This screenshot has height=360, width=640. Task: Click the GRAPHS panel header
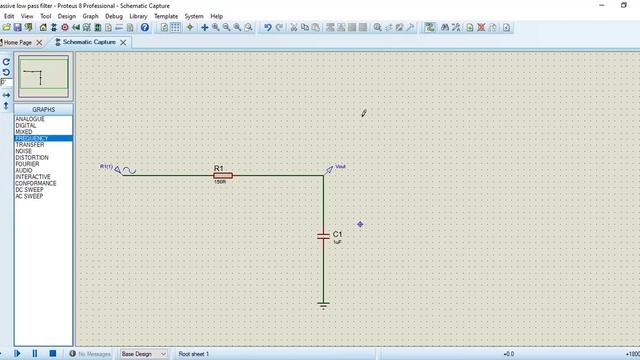pyautogui.click(x=43, y=109)
